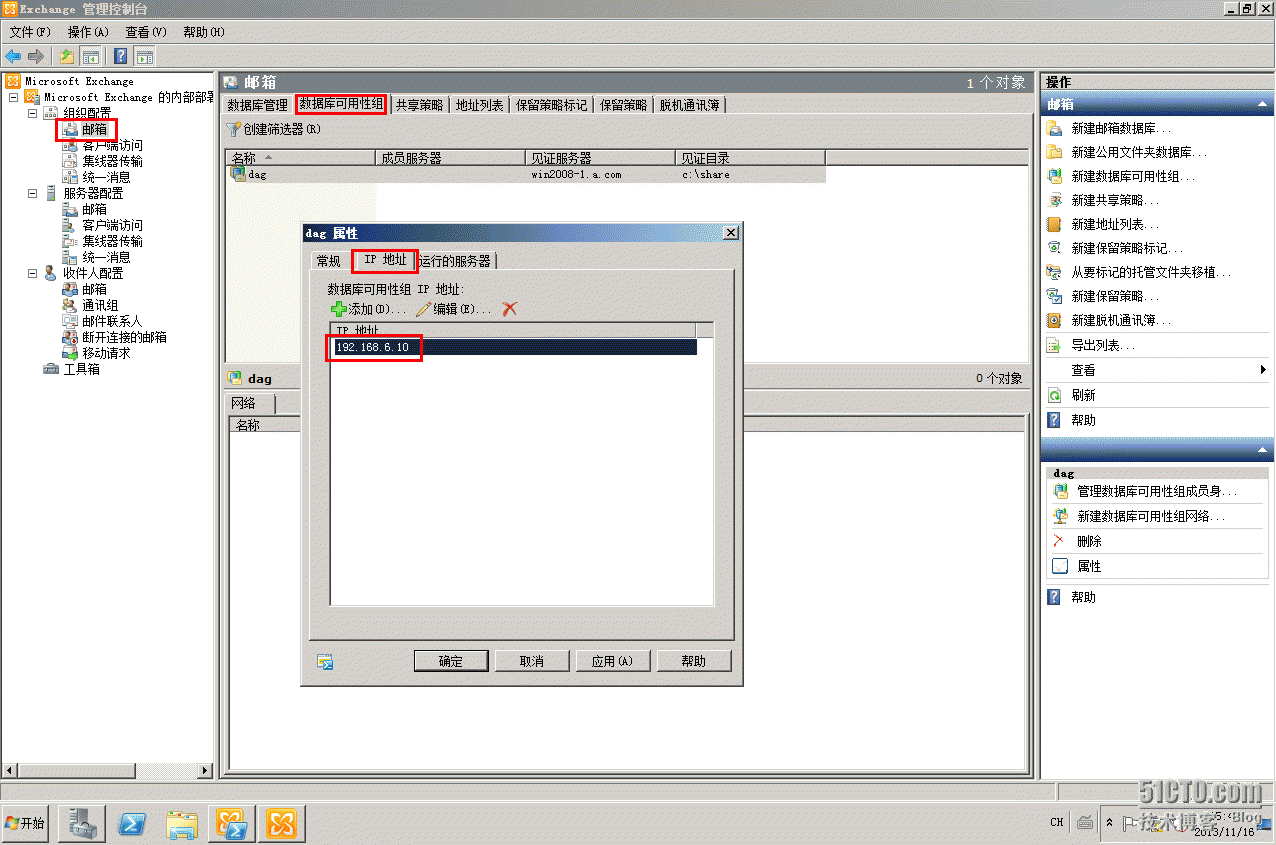Click the 开始 Start button
The height and width of the screenshot is (845, 1276).
[x=25, y=823]
